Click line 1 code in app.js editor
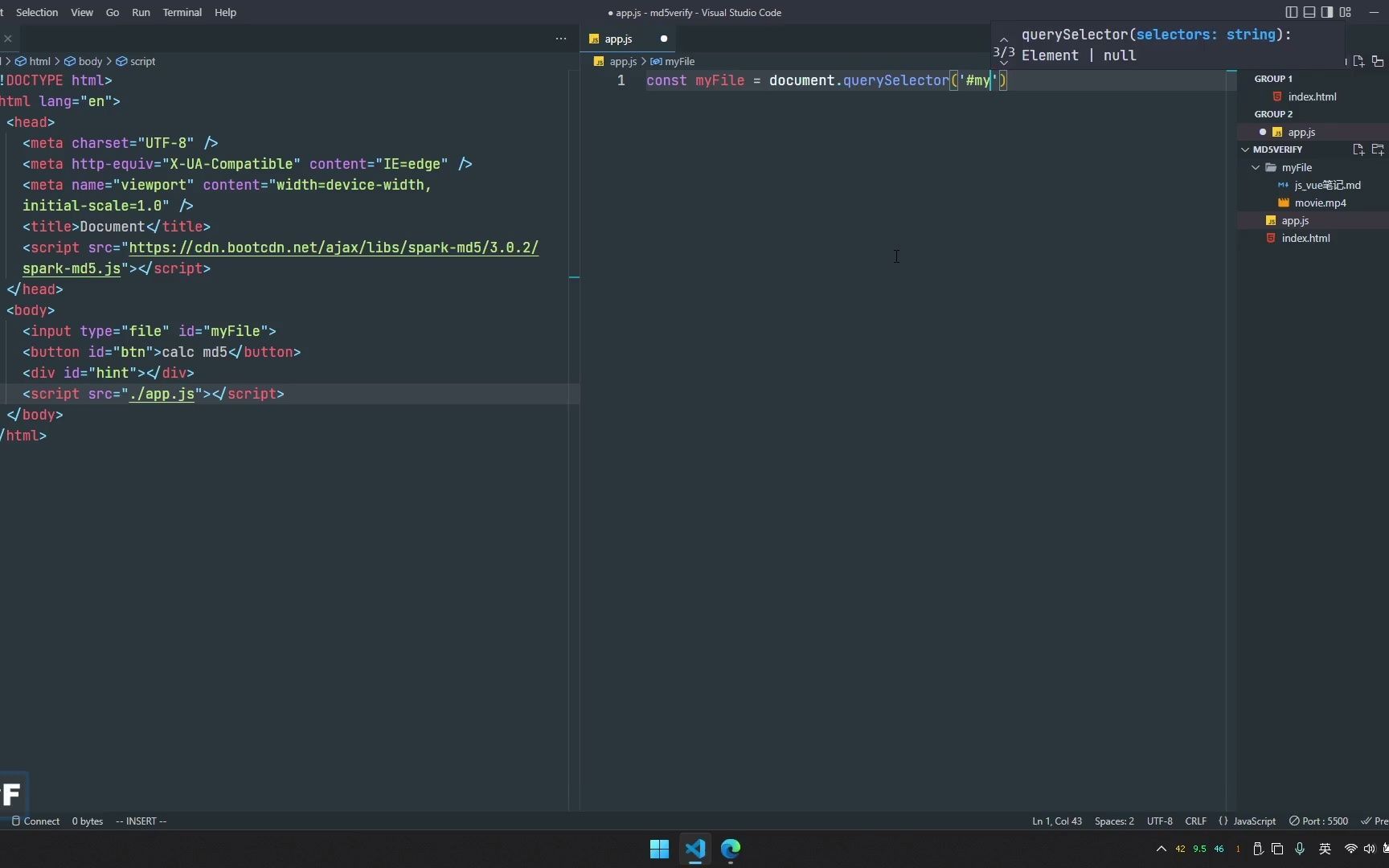Viewport: 1389px width, 868px height. [x=826, y=80]
